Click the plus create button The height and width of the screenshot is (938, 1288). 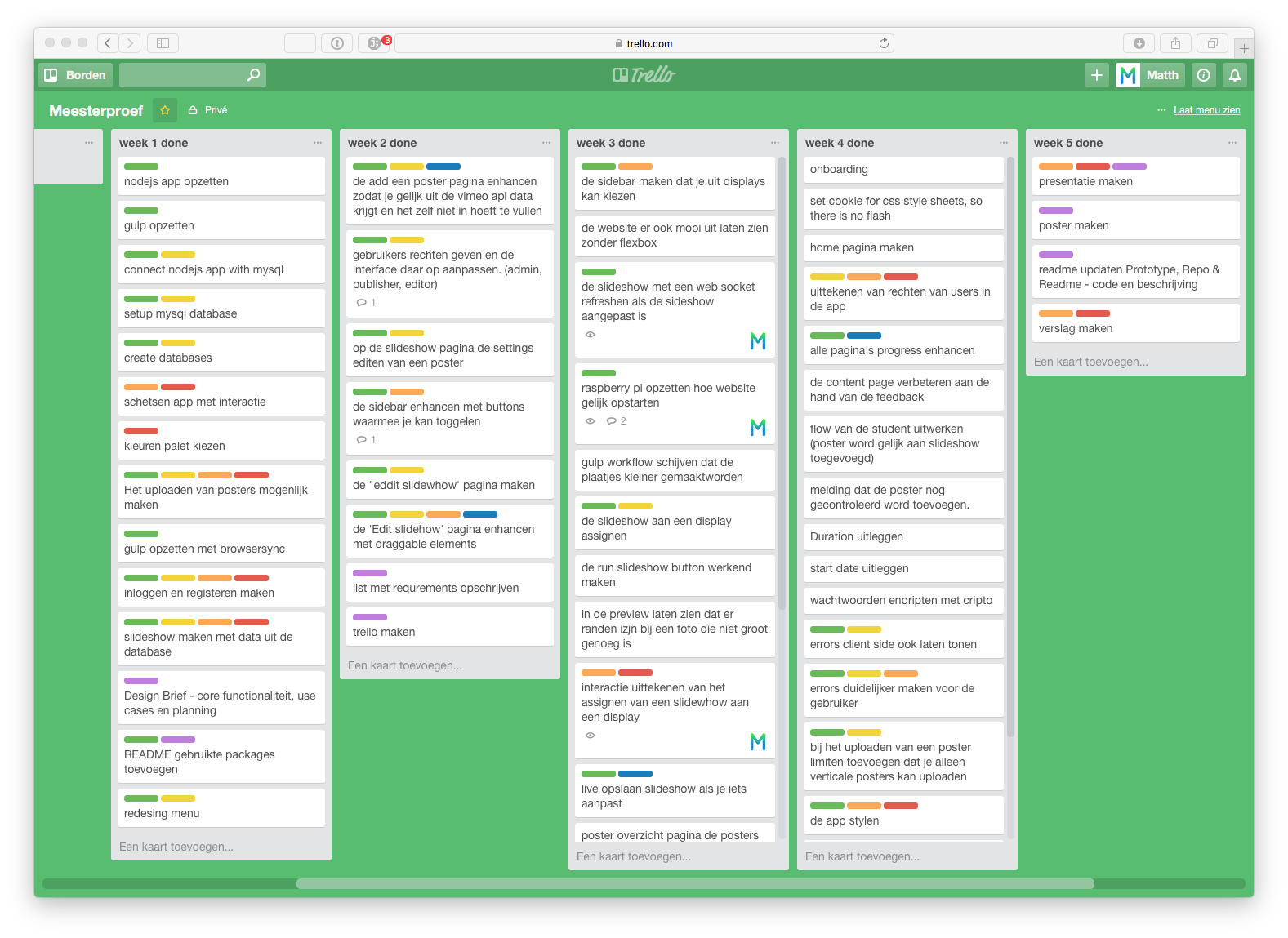click(x=1097, y=75)
